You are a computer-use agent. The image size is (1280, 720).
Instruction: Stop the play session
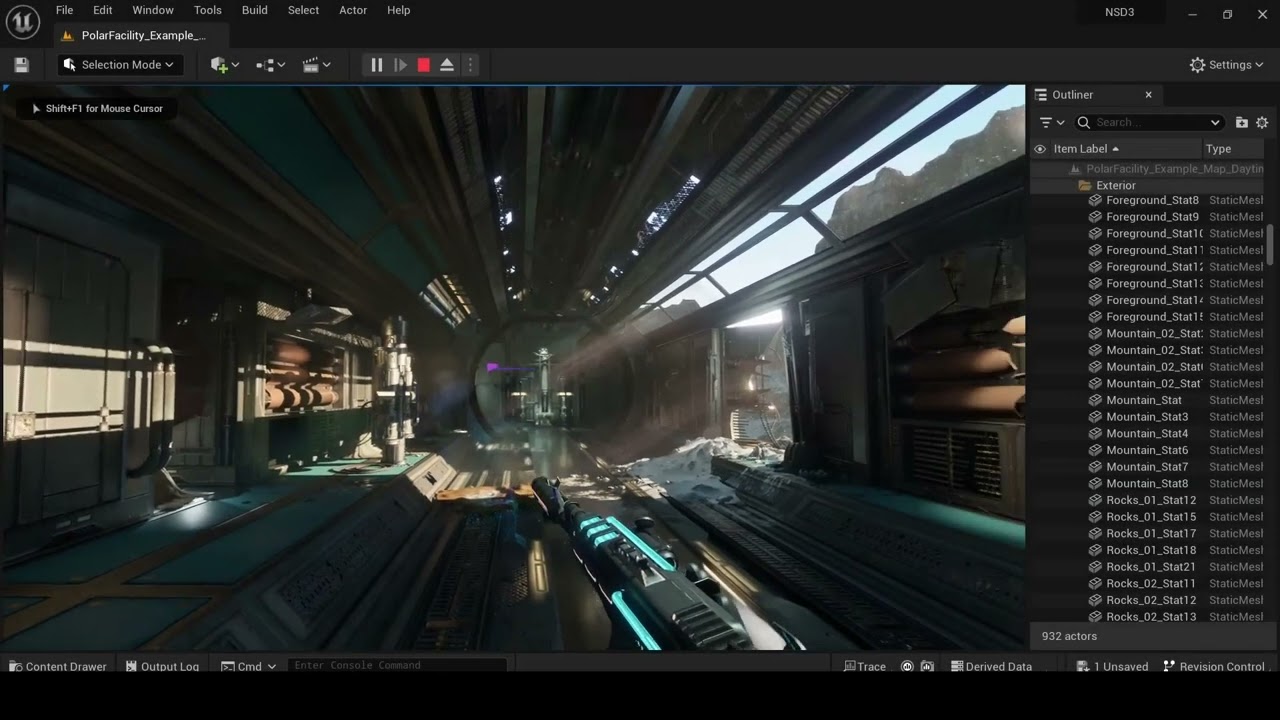[423, 65]
